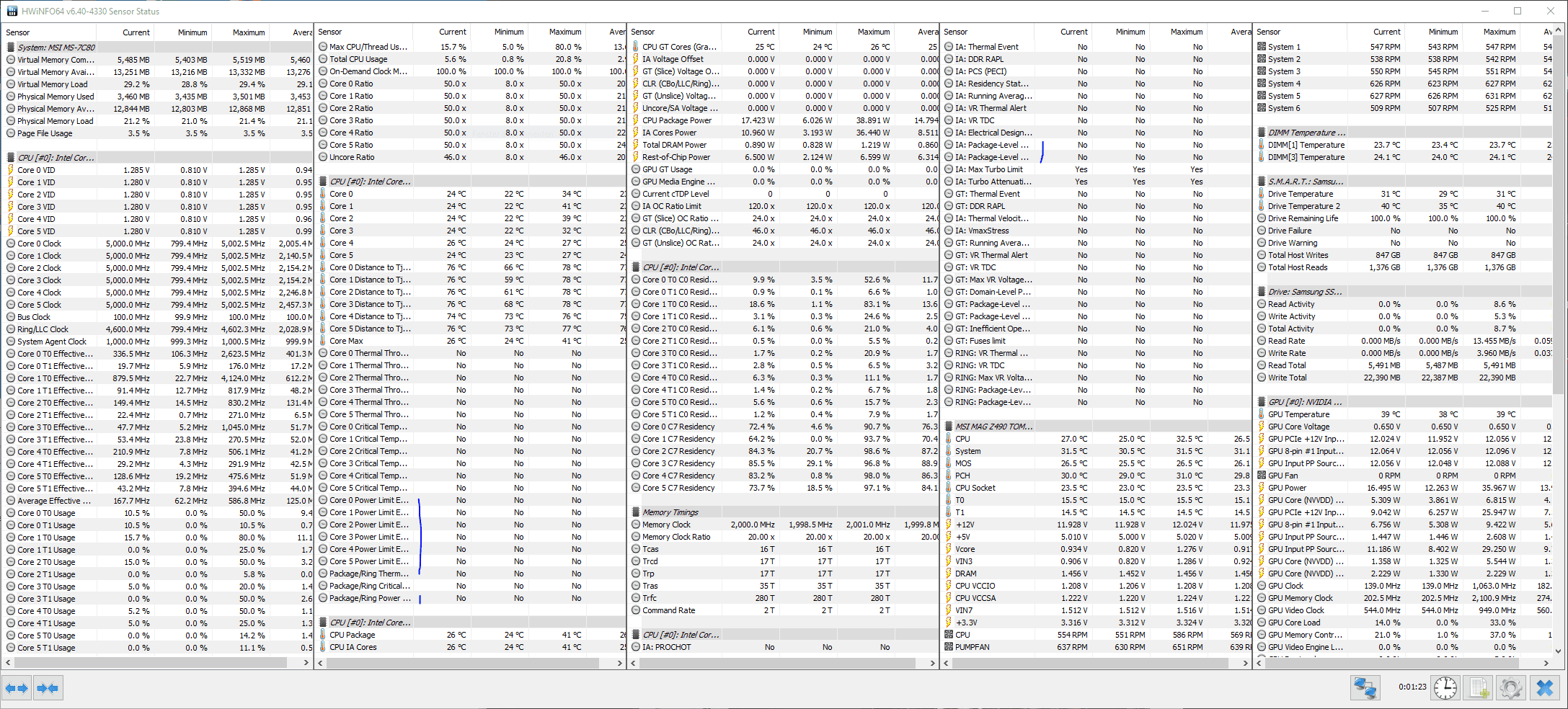This screenshot has height=709, width=1568.
Task: Select the CPU Package Power row
Action: tap(784, 120)
